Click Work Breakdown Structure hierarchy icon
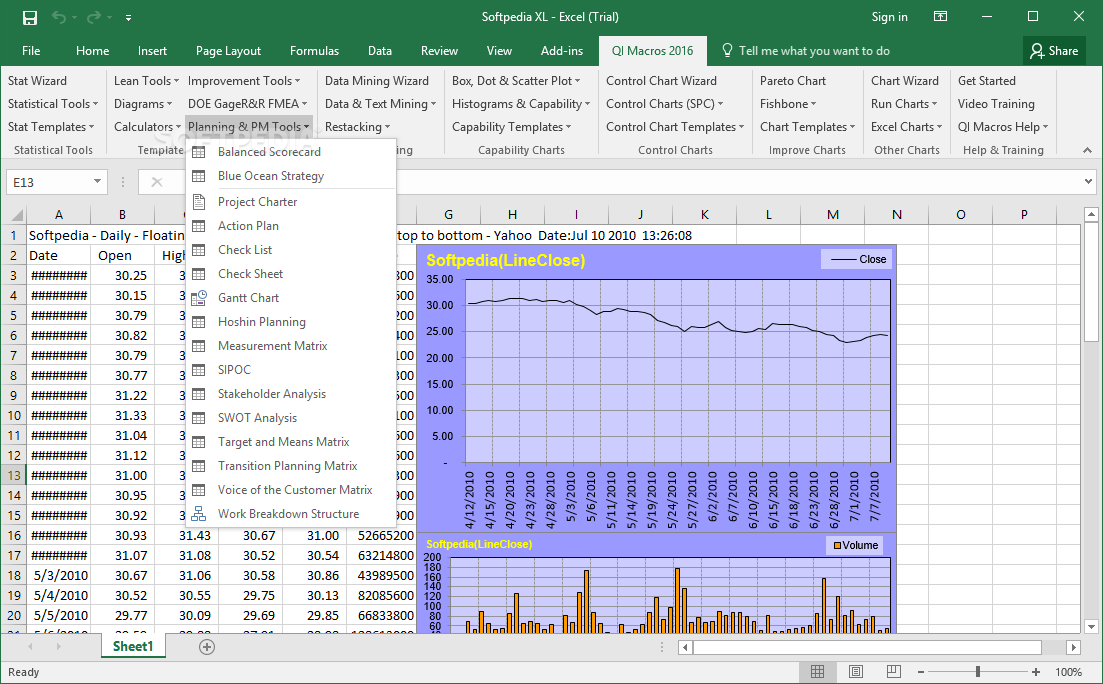 199,514
